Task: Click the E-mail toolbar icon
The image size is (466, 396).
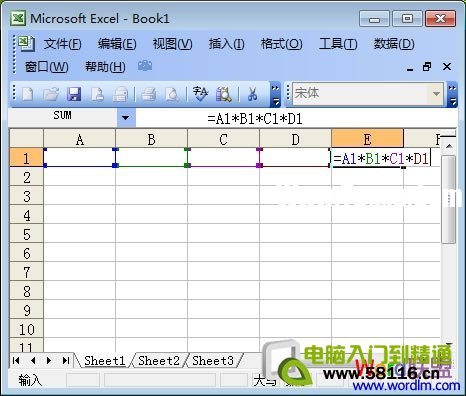Action: 120,94
